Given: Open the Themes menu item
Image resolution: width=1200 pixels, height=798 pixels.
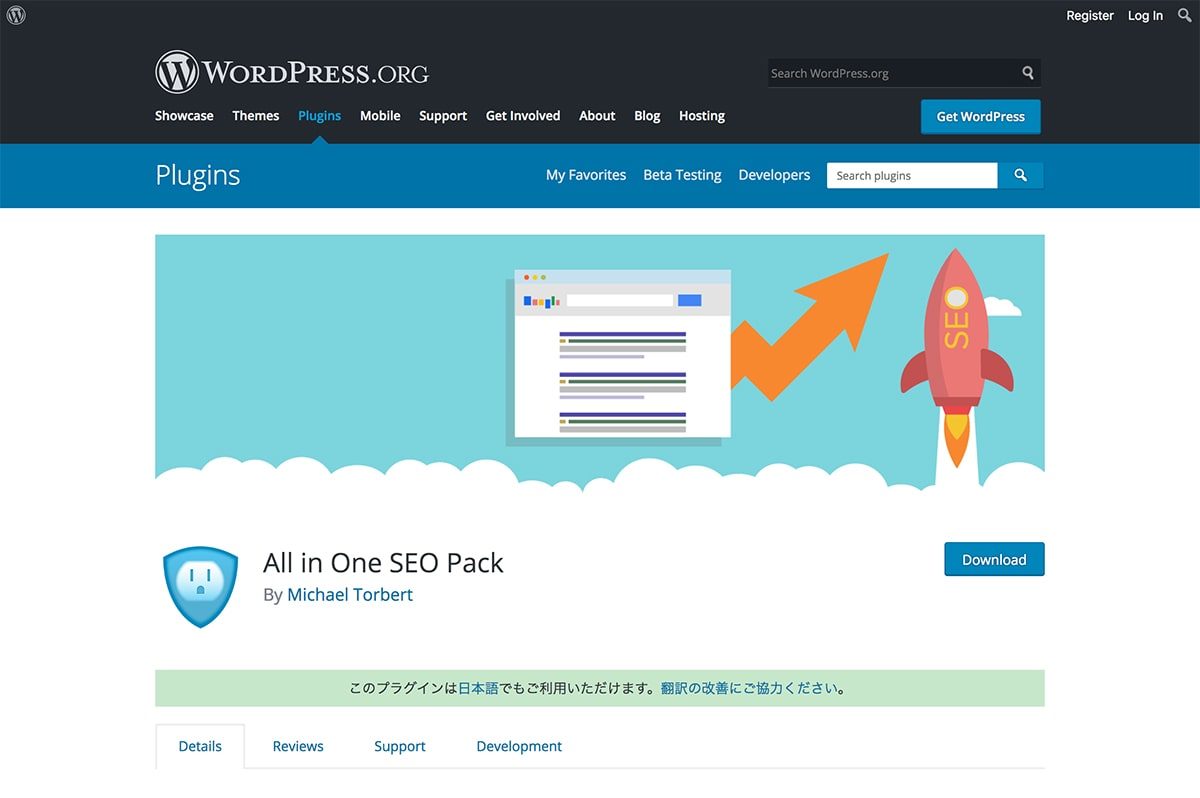Looking at the screenshot, I should (x=255, y=116).
